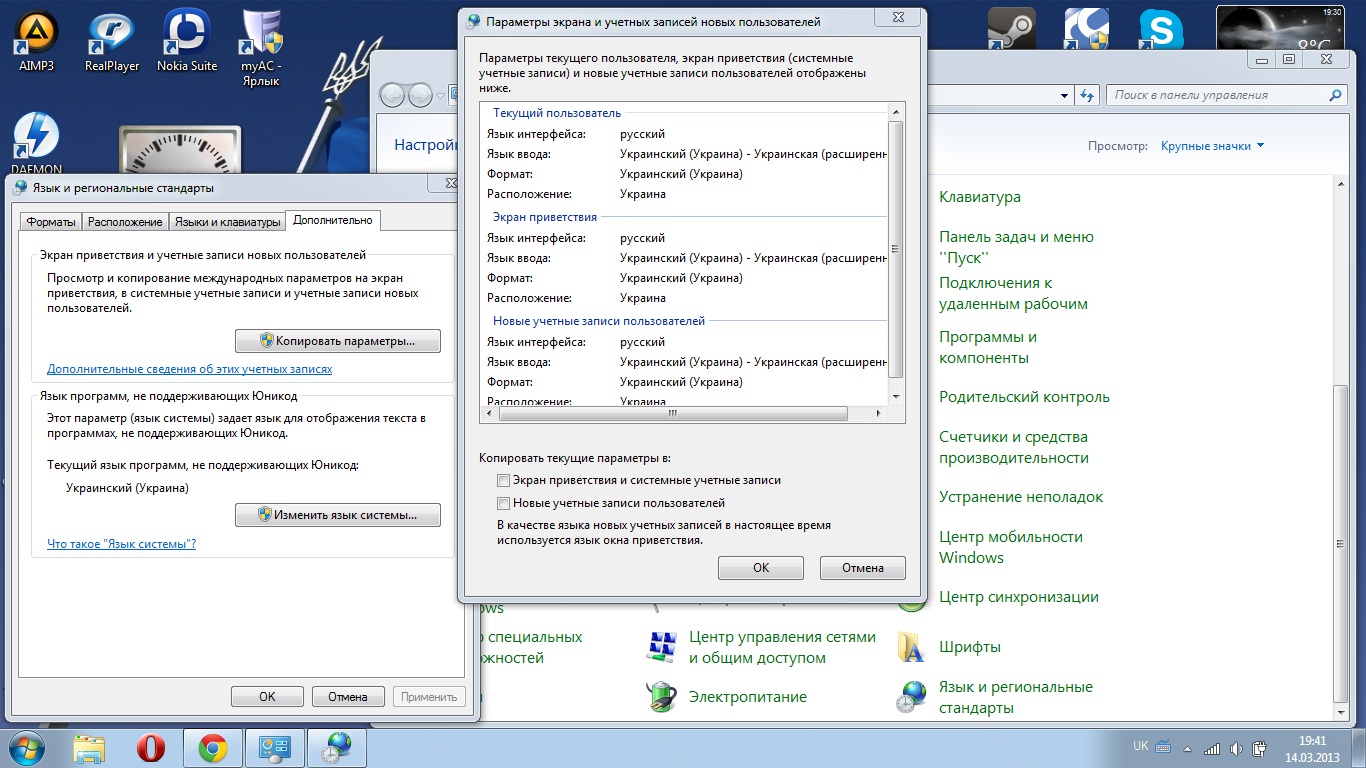
Task: Select the Языки и клавиатуры tab
Action: point(227,222)
